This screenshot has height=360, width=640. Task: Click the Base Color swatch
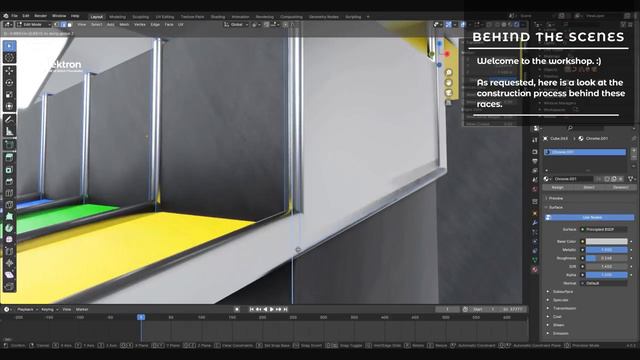click(x=607, y=242)
